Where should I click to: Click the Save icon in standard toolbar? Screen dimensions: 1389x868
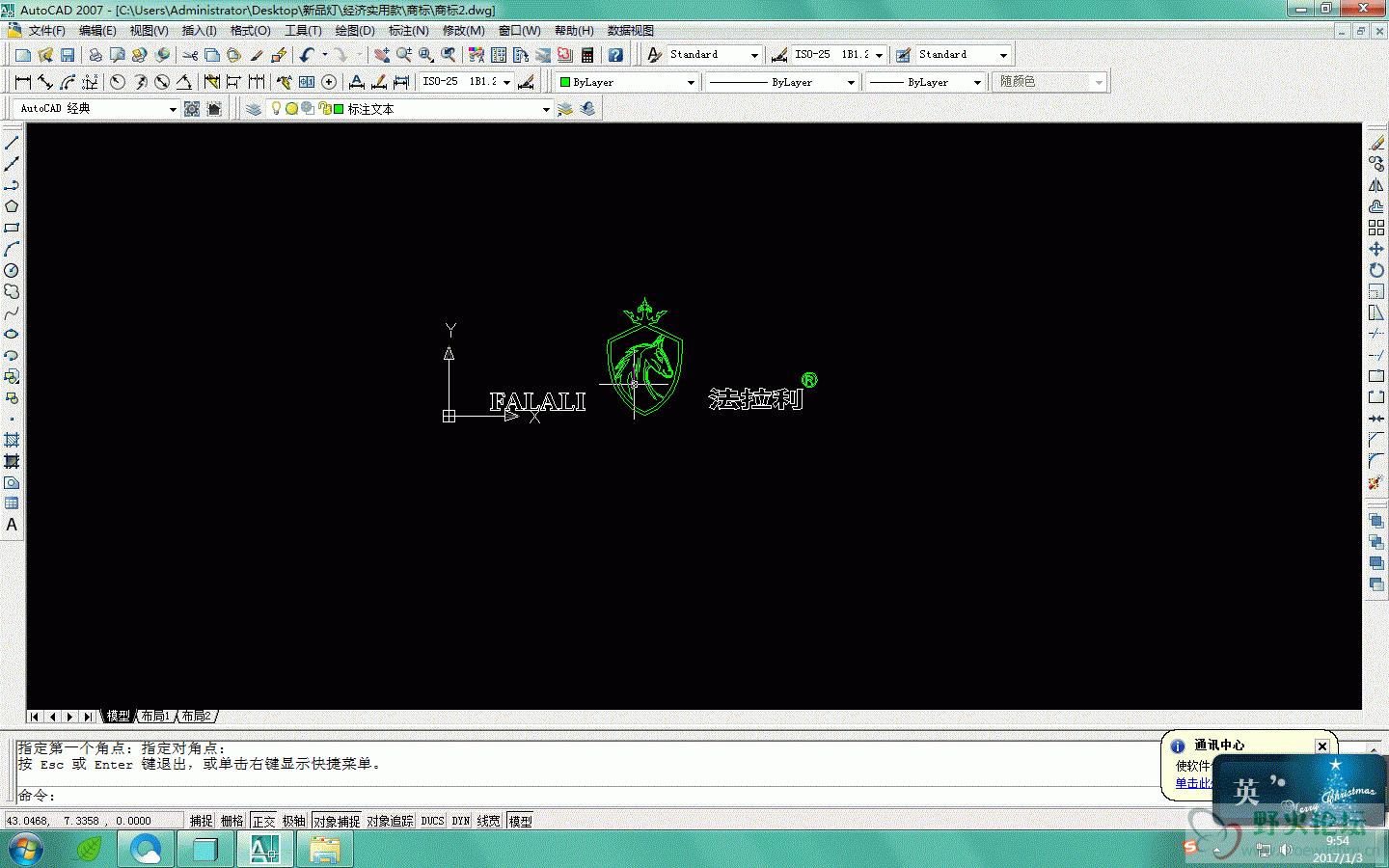point(68,55)
